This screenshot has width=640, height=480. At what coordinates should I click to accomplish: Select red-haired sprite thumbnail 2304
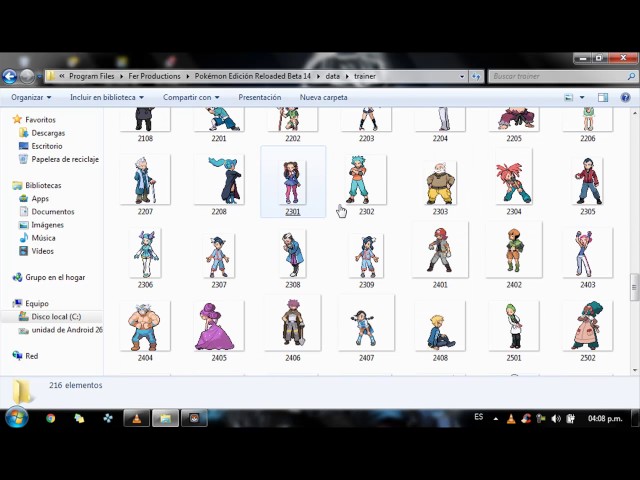pos(514,177)
